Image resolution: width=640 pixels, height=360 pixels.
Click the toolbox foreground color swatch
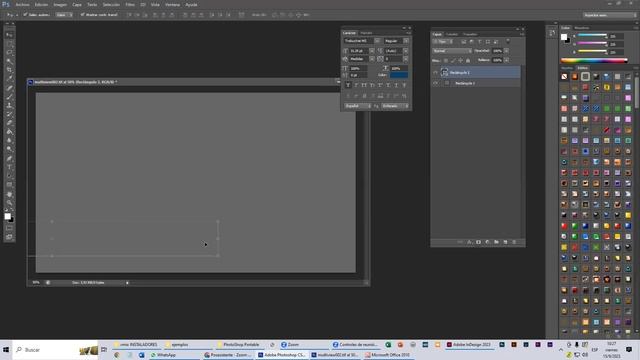click(x=7, y=216)
